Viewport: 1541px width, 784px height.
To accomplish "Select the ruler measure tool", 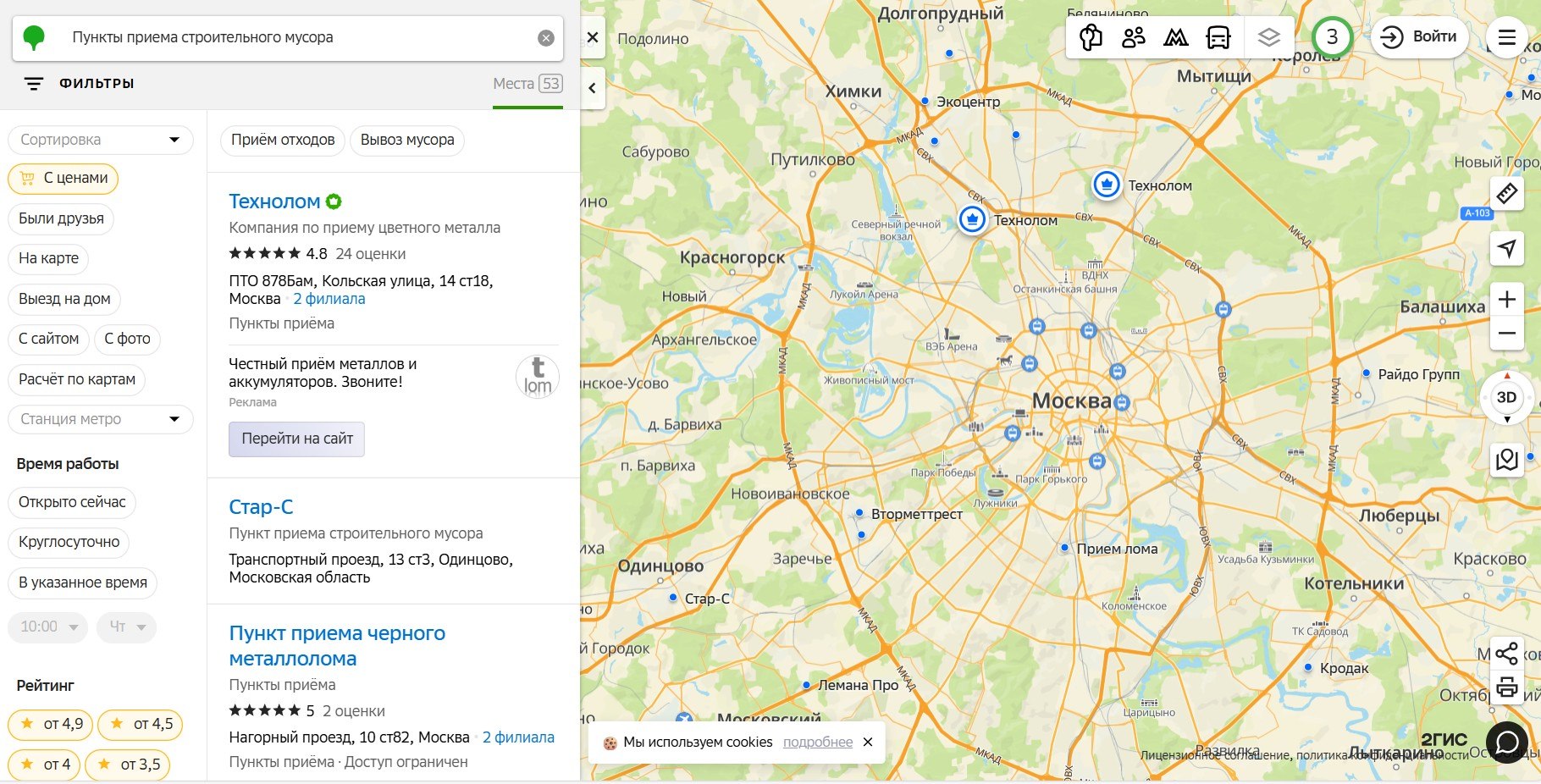I will point(1507,194).
